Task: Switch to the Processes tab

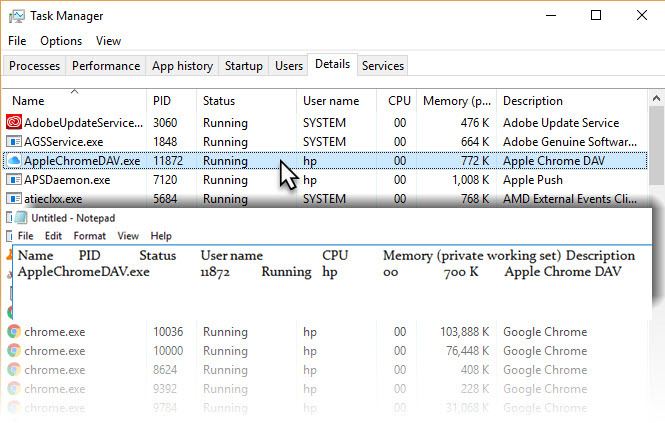Action: [34, 66]
